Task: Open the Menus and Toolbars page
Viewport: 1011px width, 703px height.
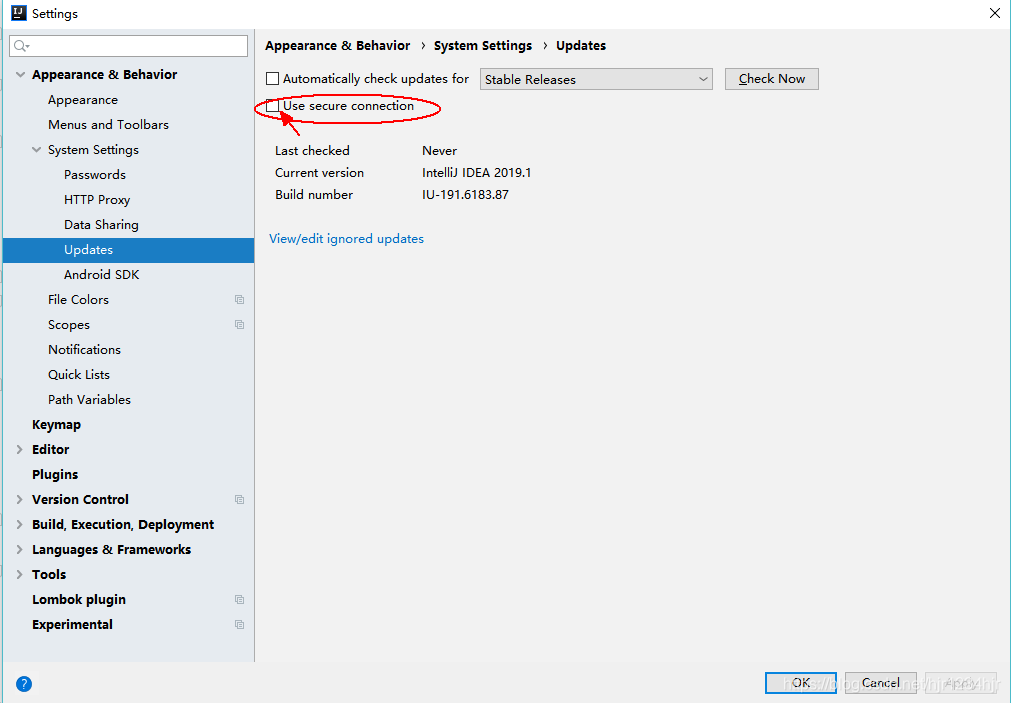Action: pos(108,124)
